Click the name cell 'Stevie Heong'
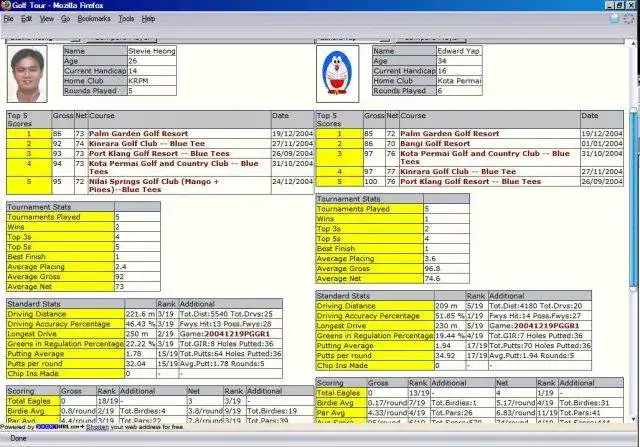The image size is (640, 447). click(x=151, y=51)
